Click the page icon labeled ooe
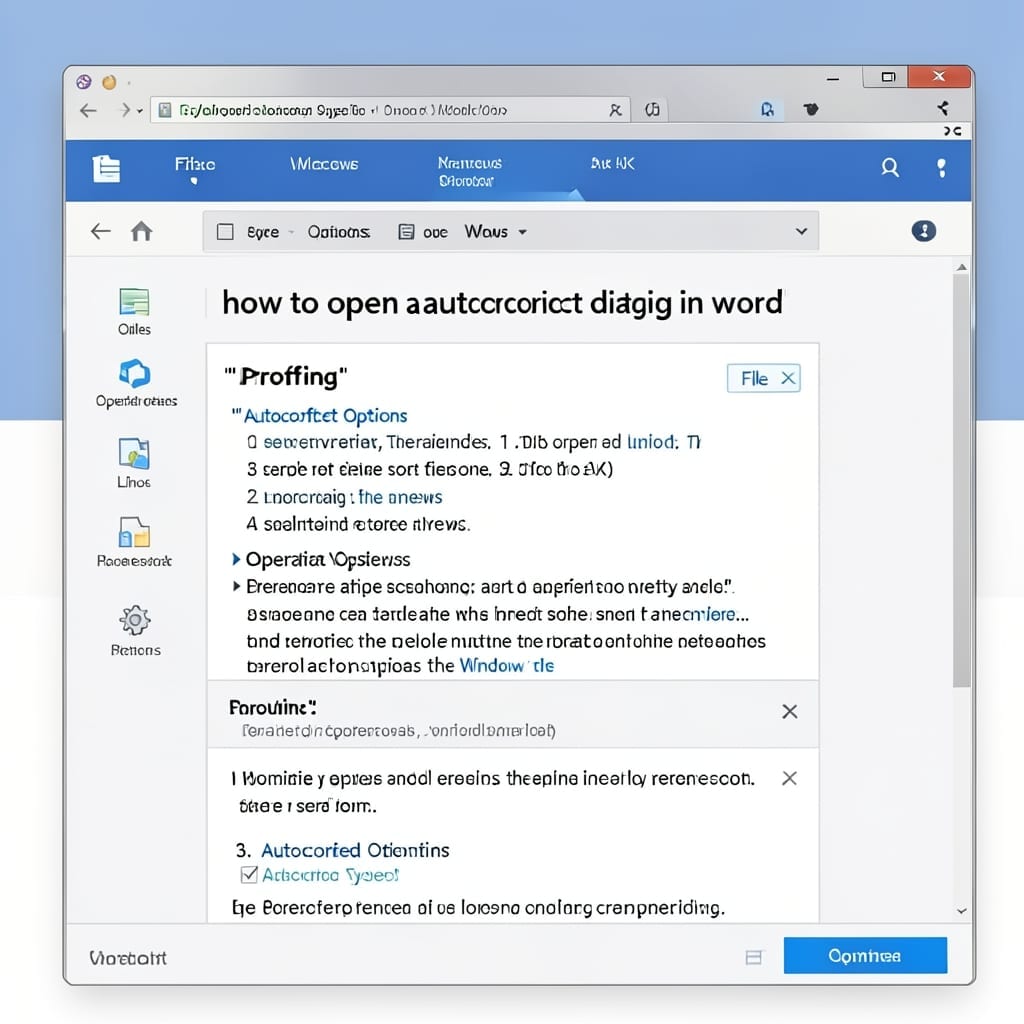Screen dimensions: 1024x1024 pos(406,232)
